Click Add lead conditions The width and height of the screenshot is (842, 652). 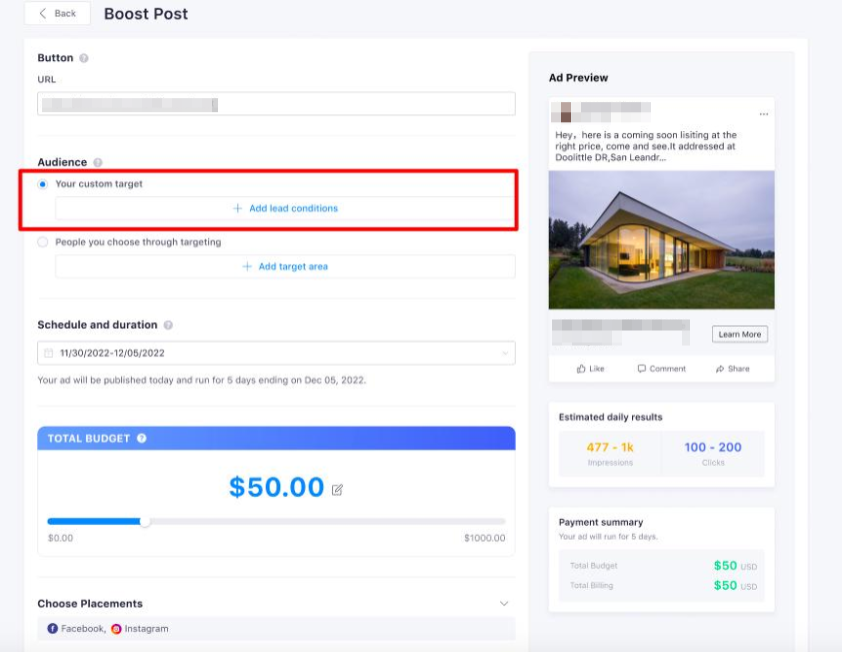[x=285, y=208]
